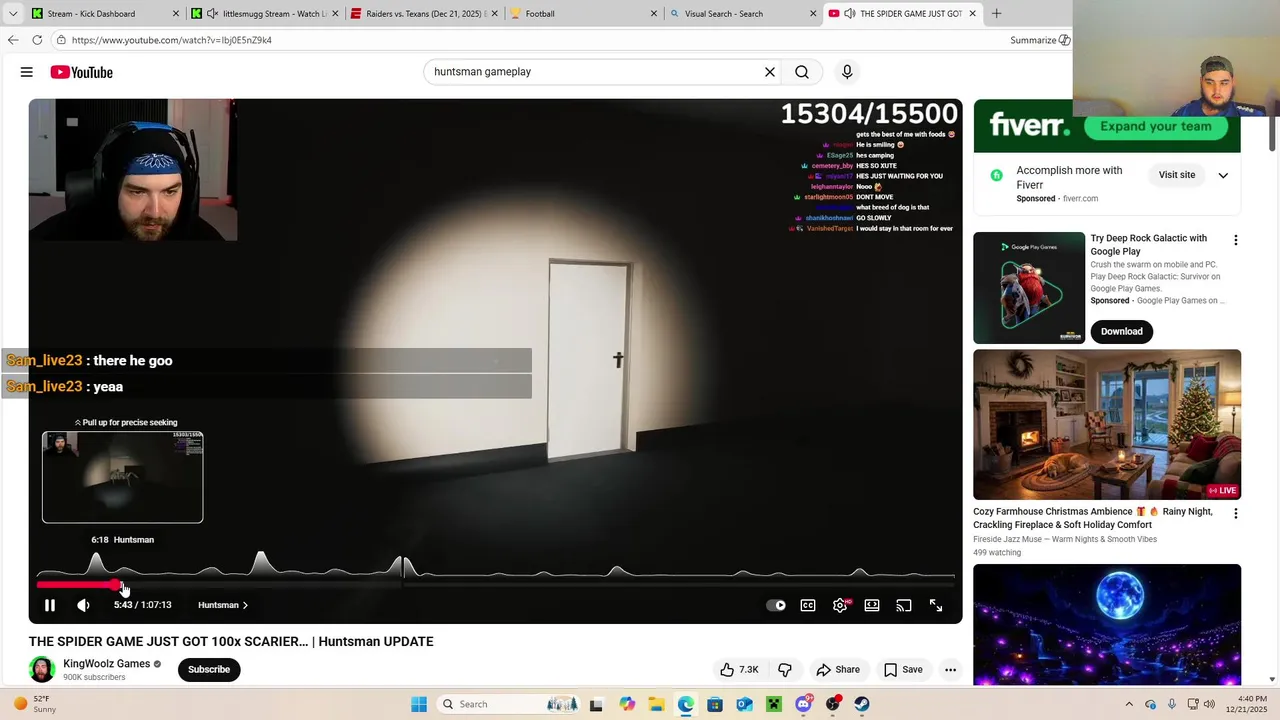The height and width of the screenshot is (720, 1280).
Task: Switch to Football tab
Action: tap(584, 14)
